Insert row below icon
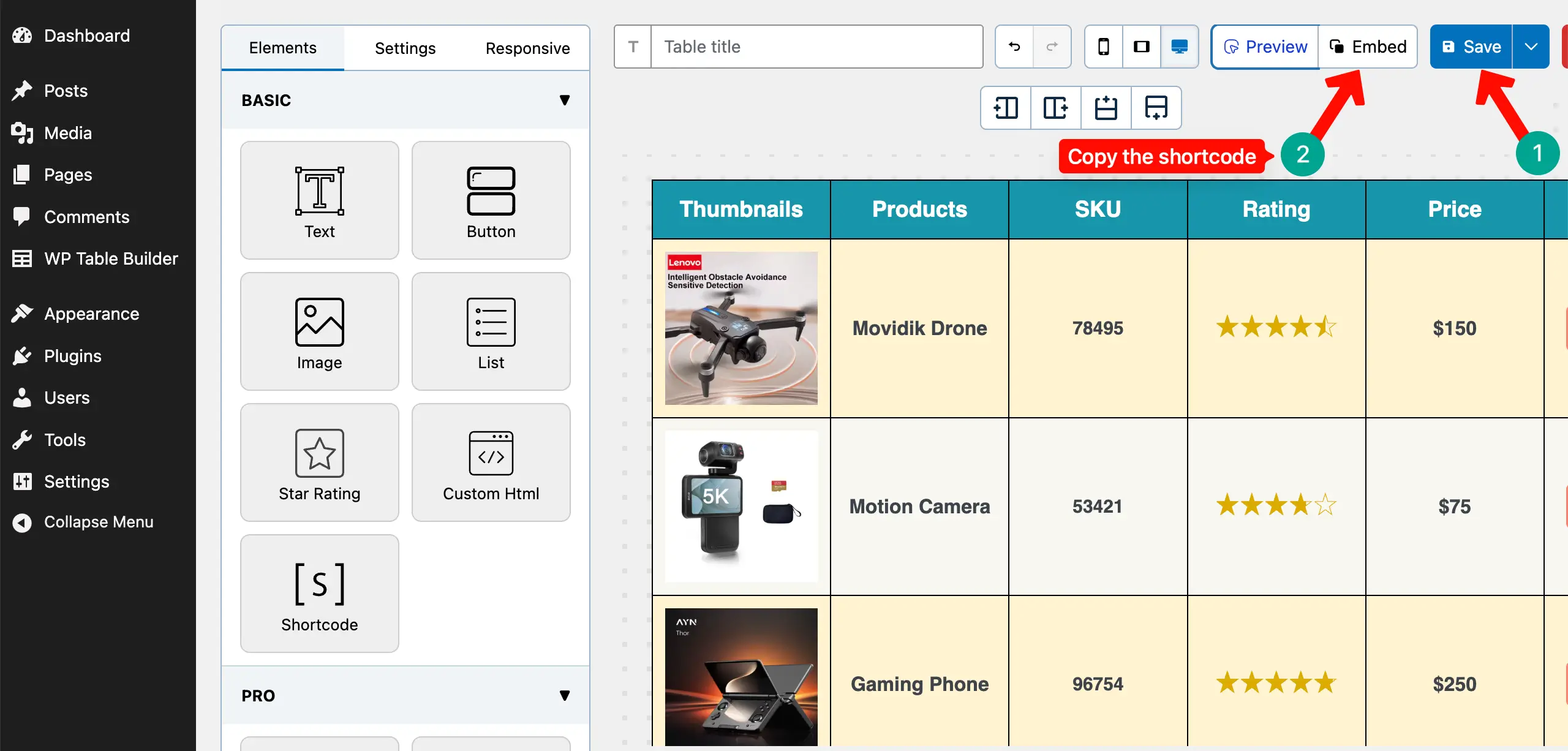The height and width of the screenshot is (751, 1568). [1156, 108]
